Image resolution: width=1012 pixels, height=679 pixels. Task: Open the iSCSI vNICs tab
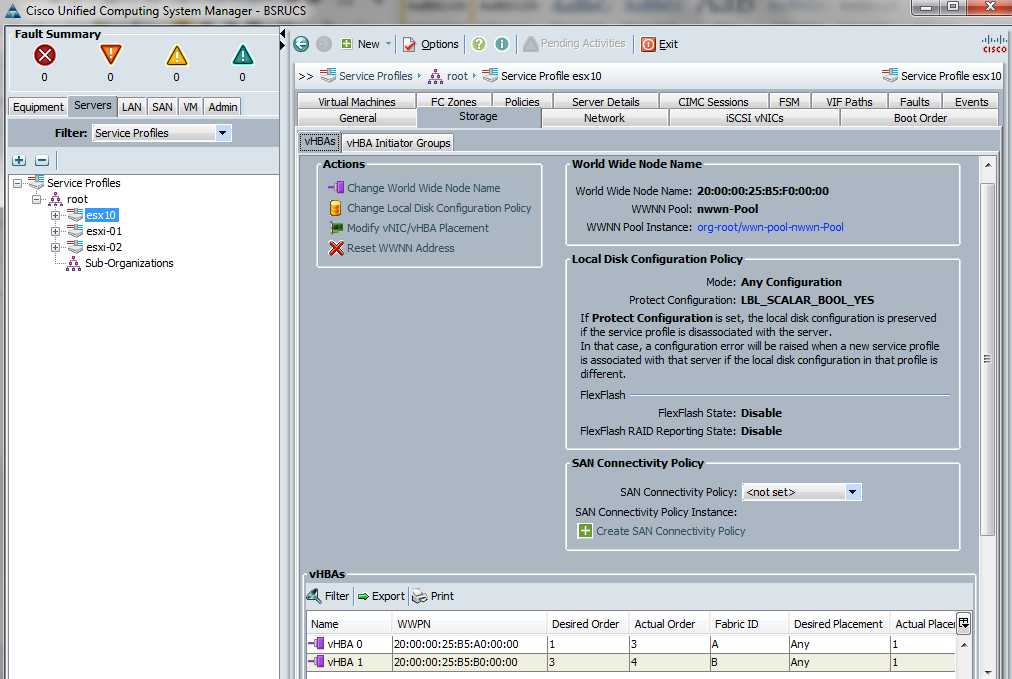754,118
